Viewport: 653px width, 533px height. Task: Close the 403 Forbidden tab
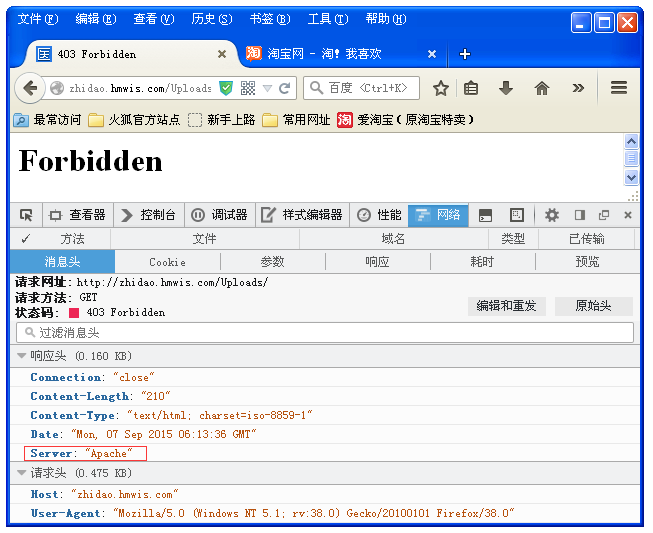point(222,54)
